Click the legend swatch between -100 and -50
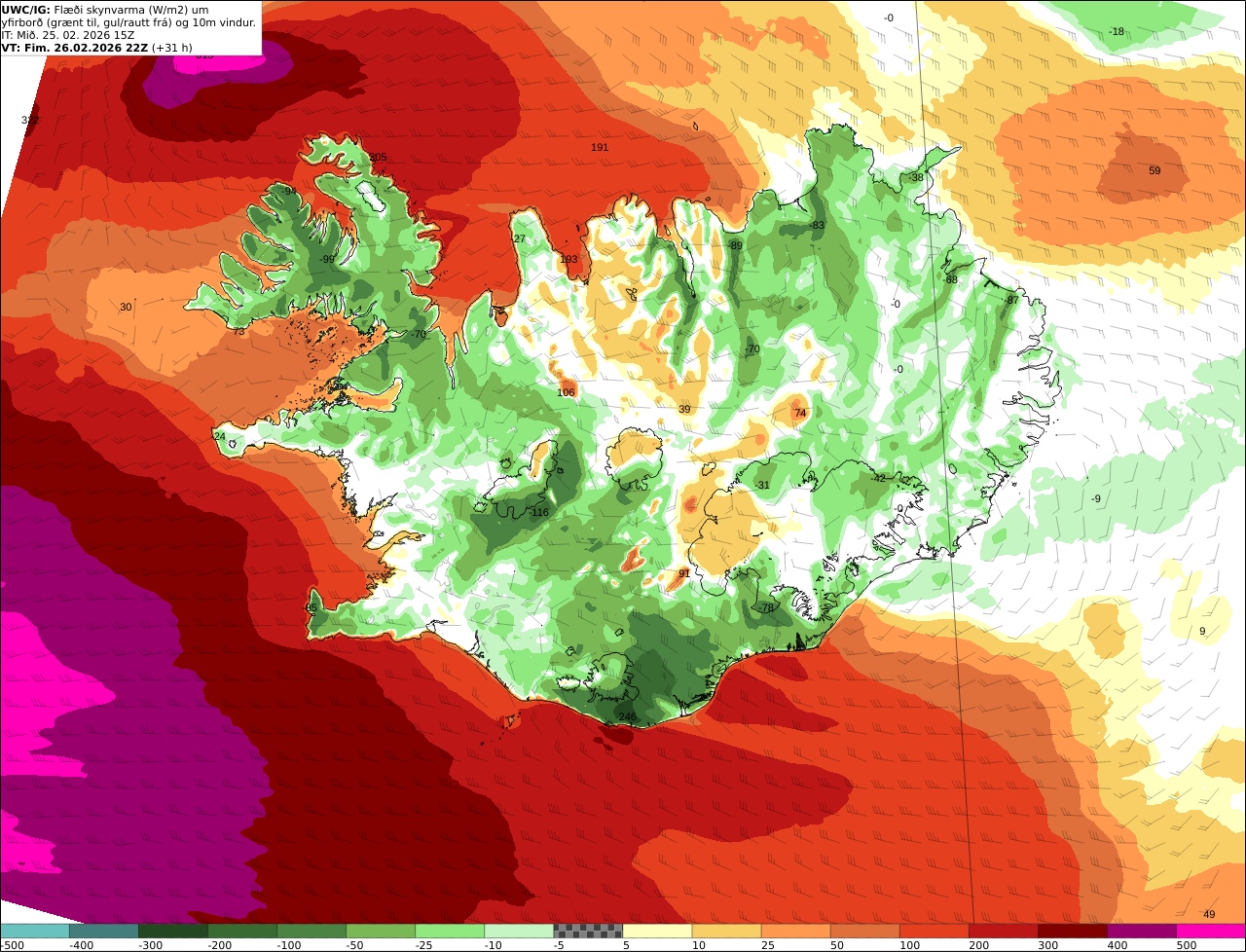Screen dimensions: 1246x952 tap(311, 931)
